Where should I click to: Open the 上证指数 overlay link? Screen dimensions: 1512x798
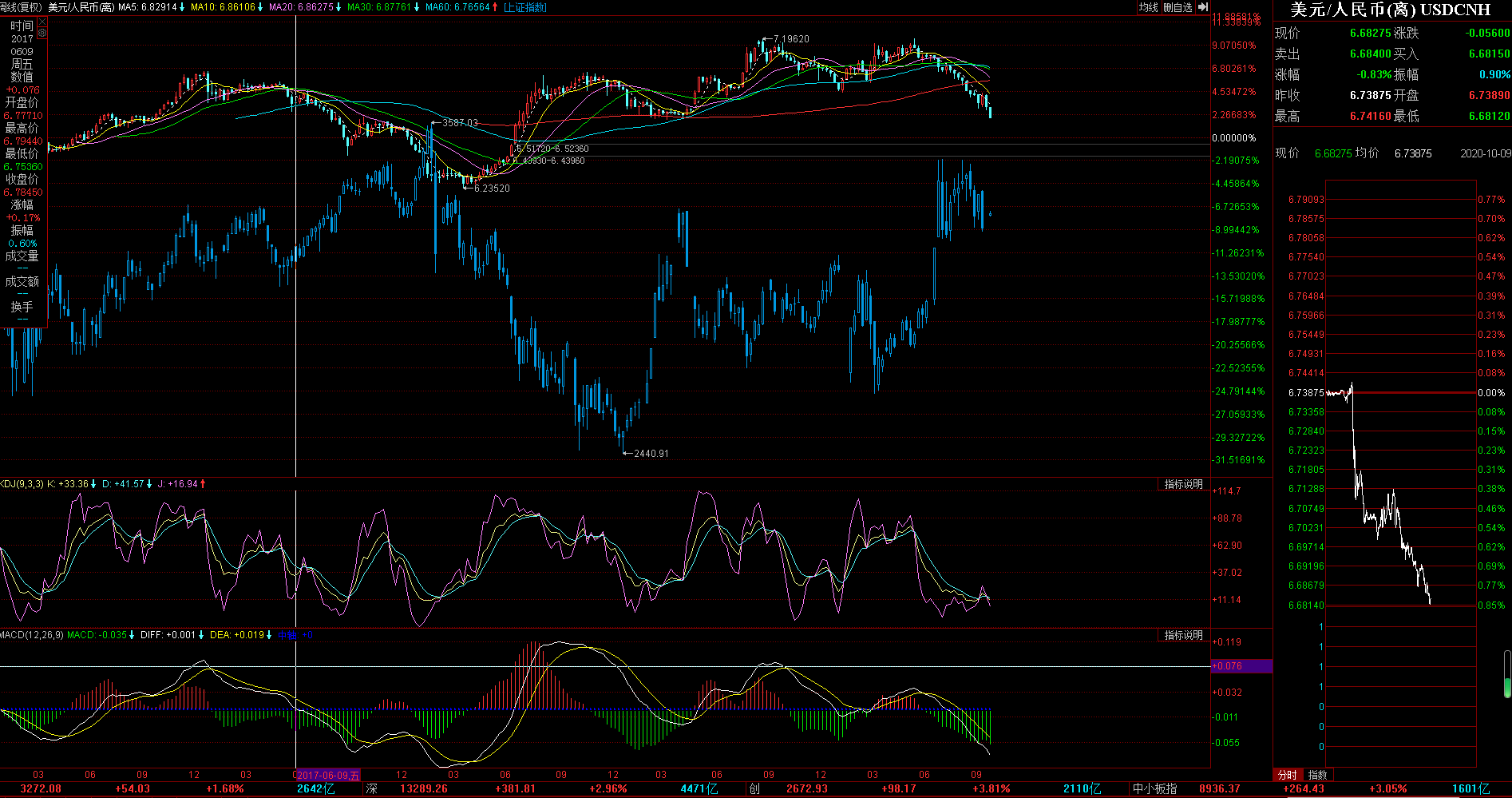(x=525, y=7)
